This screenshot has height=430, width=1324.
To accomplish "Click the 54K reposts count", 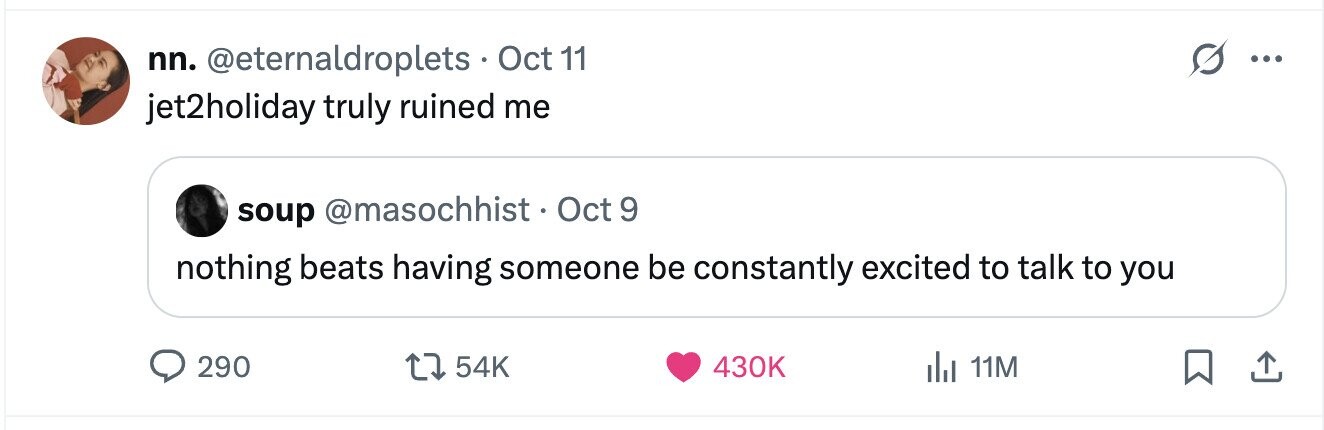I will click(x=482, y=369).
